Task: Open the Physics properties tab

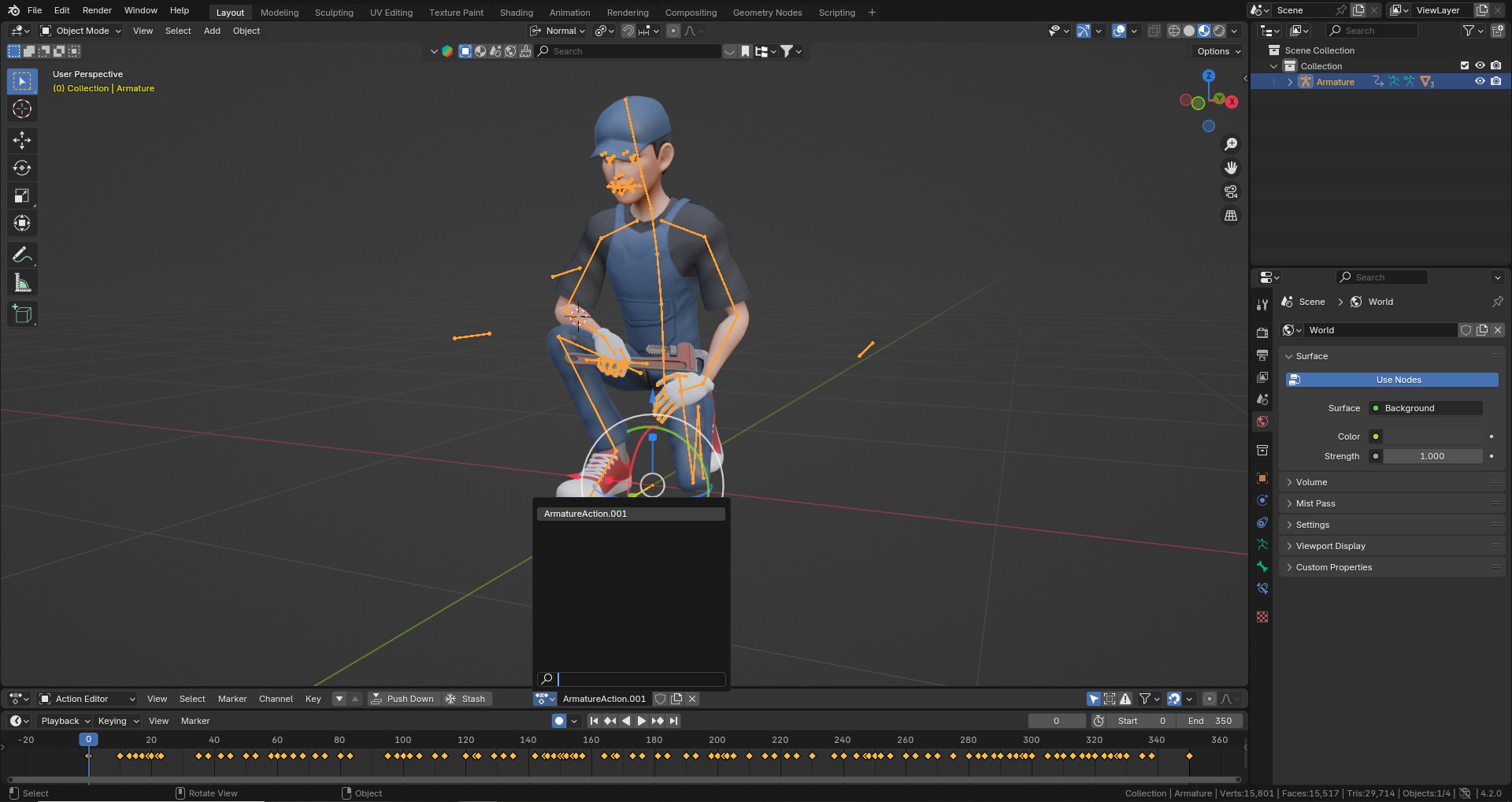Action: click(x=1262, y=500)
